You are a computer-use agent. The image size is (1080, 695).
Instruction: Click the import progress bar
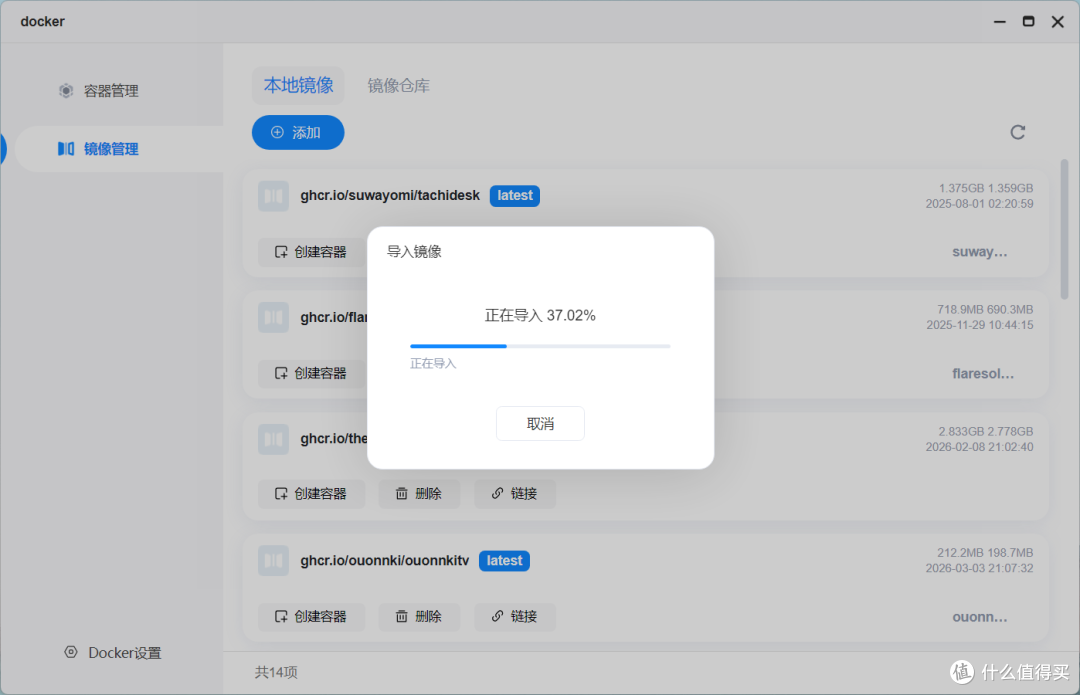540,346
